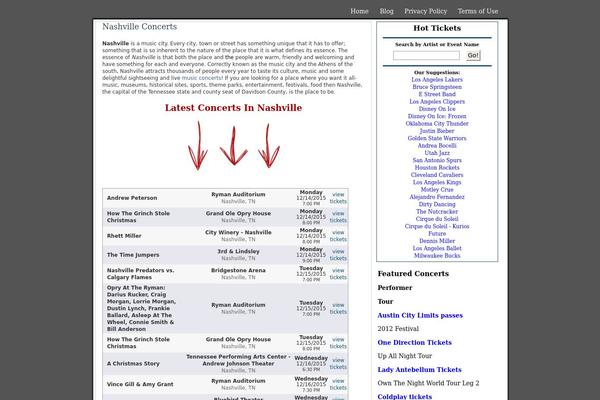This screenshot has width=600, height=400.
Task: View tickets for Vince Gill & Amy Grant
Action: tap(338, 384)
